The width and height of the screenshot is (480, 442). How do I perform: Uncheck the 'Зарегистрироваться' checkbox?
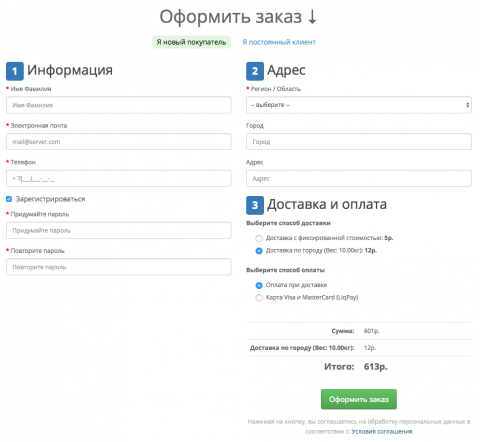(x=9, y=199)
